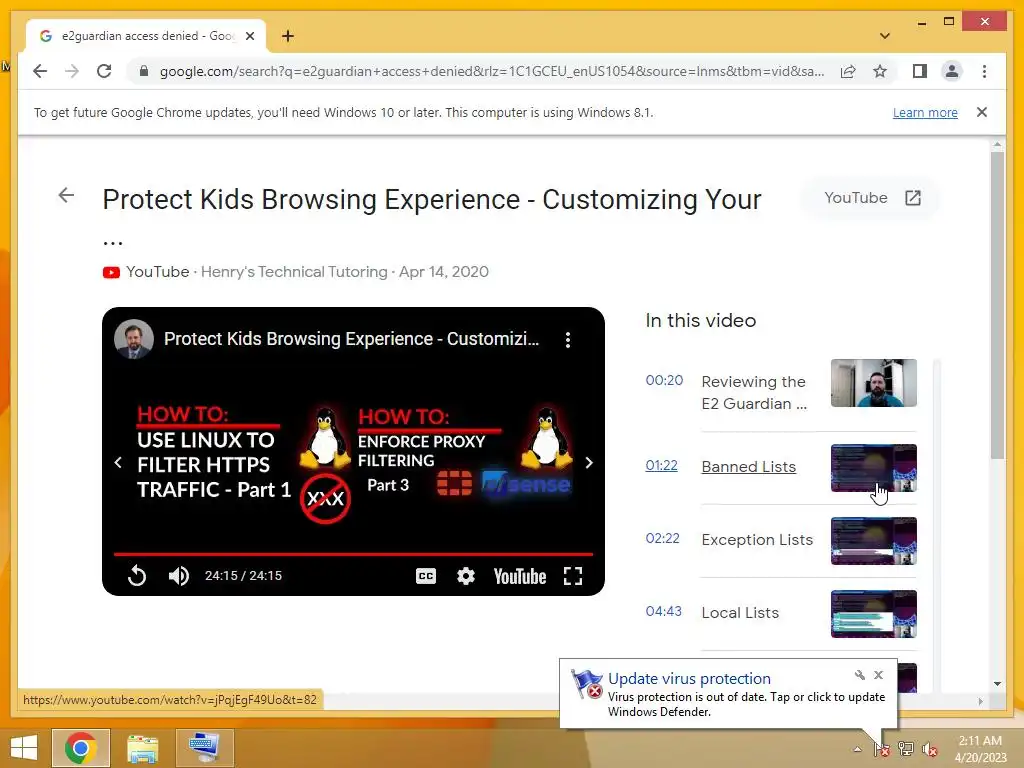Click the address bar URL
This screenshot has width=1024, height=768.
point(491,71)
